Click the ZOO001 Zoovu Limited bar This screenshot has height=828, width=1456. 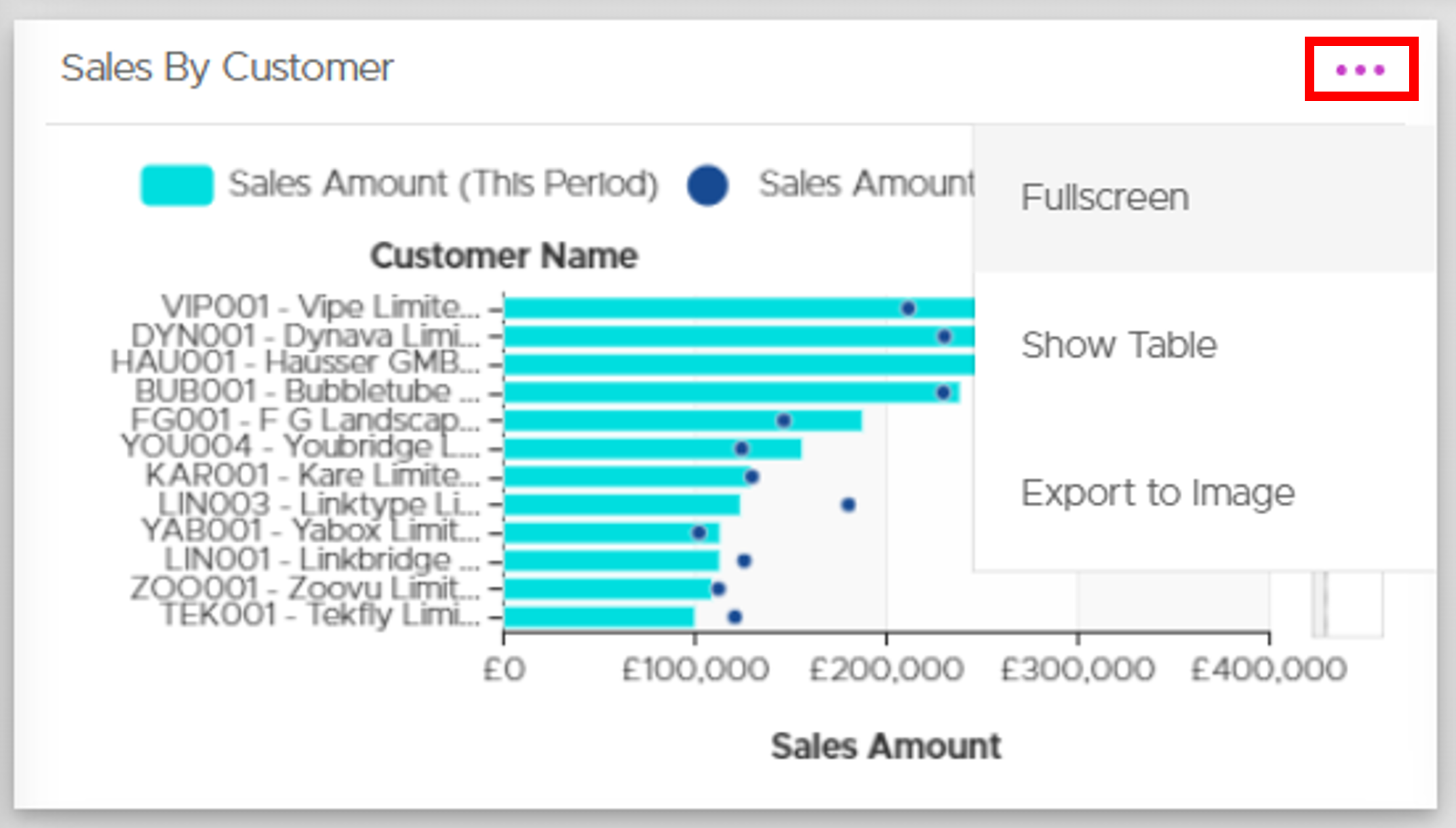pyautogui.click(x=608, y=589)
